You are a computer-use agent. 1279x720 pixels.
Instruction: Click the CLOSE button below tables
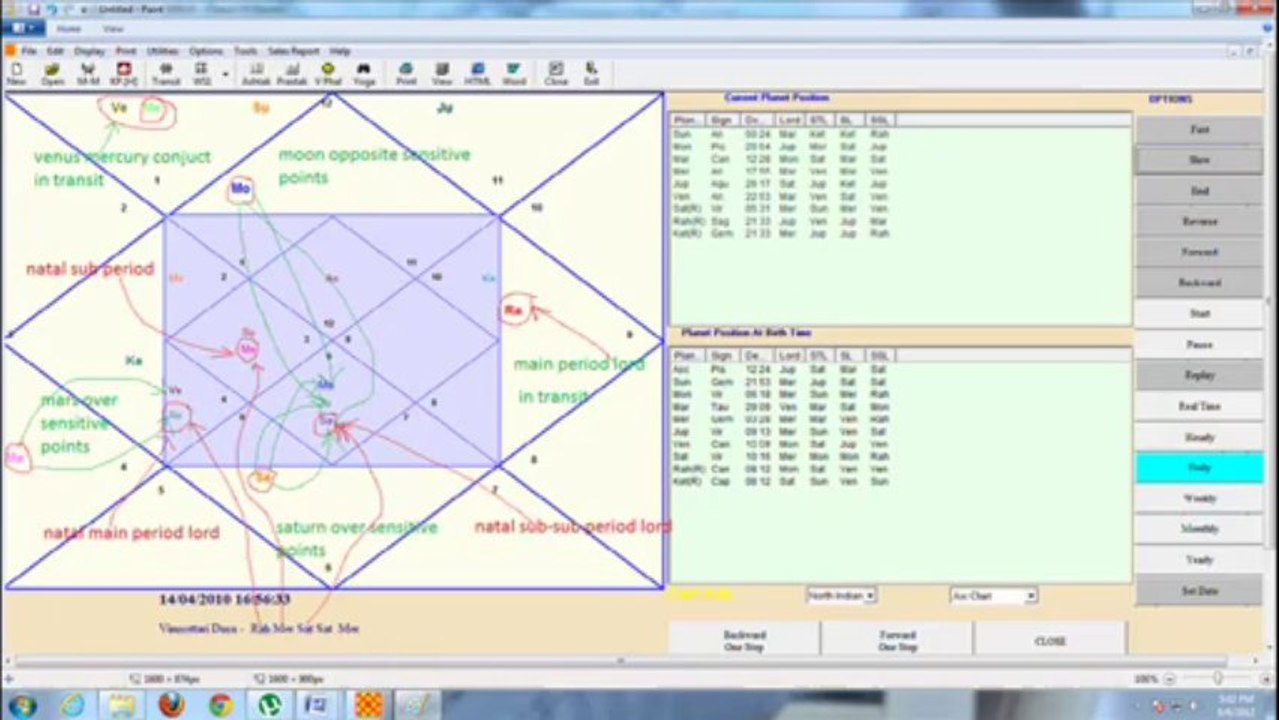click(1050, 640)
